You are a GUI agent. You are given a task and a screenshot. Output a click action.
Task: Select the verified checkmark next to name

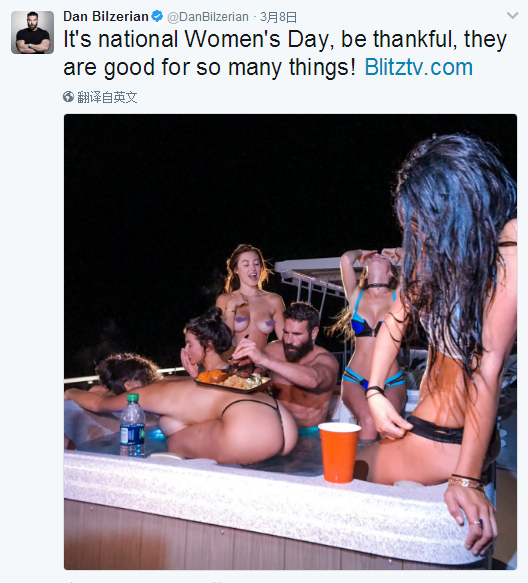[x=158, y=16]
